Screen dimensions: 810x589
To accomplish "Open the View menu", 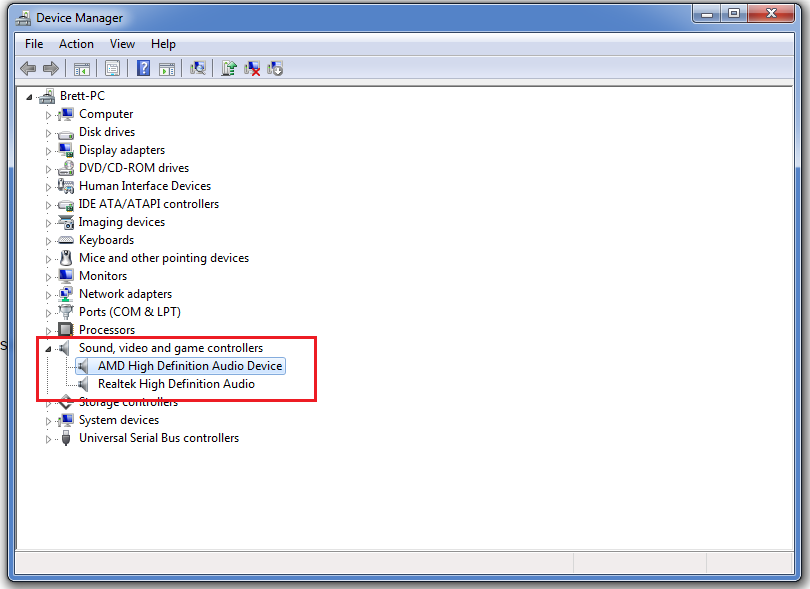I will [122, 44].
